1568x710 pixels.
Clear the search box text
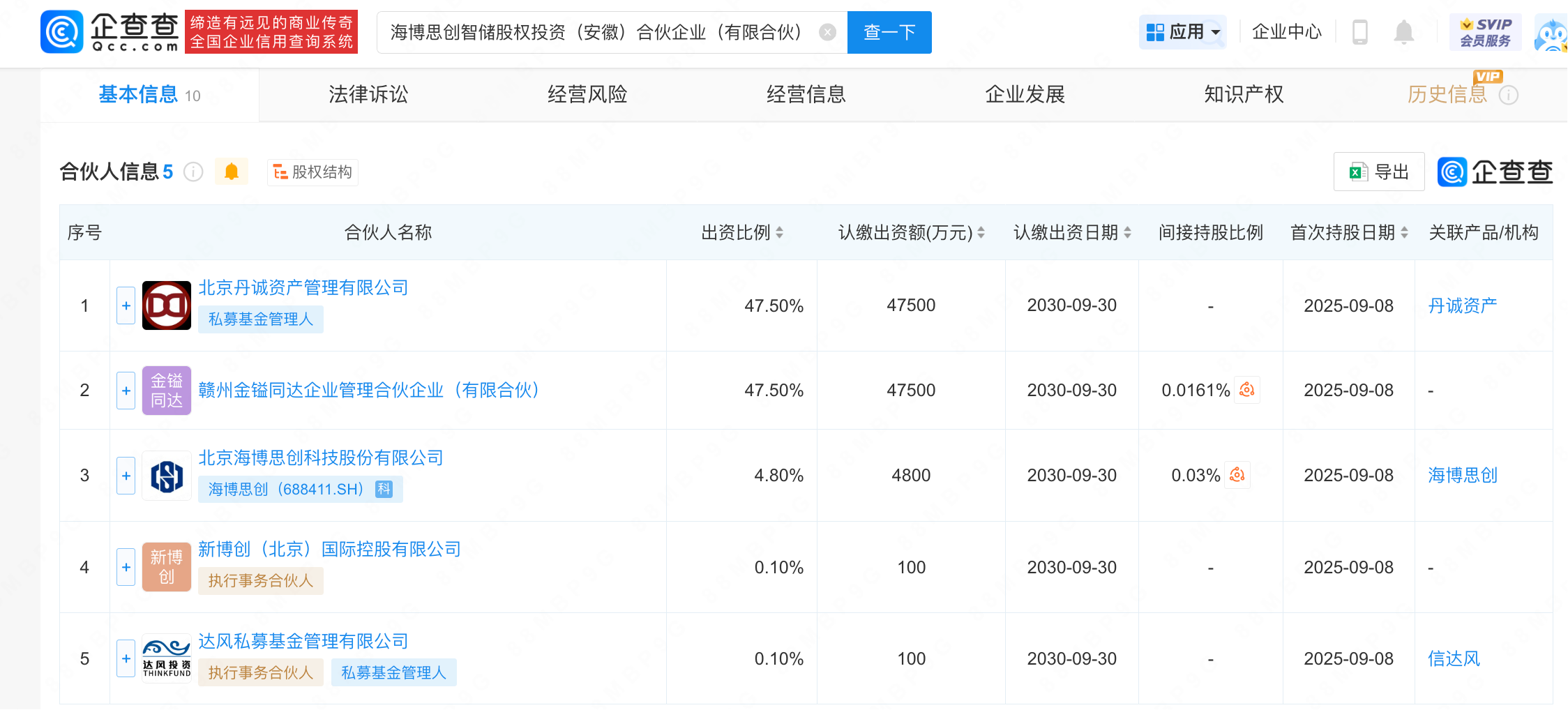pos(827,32)
